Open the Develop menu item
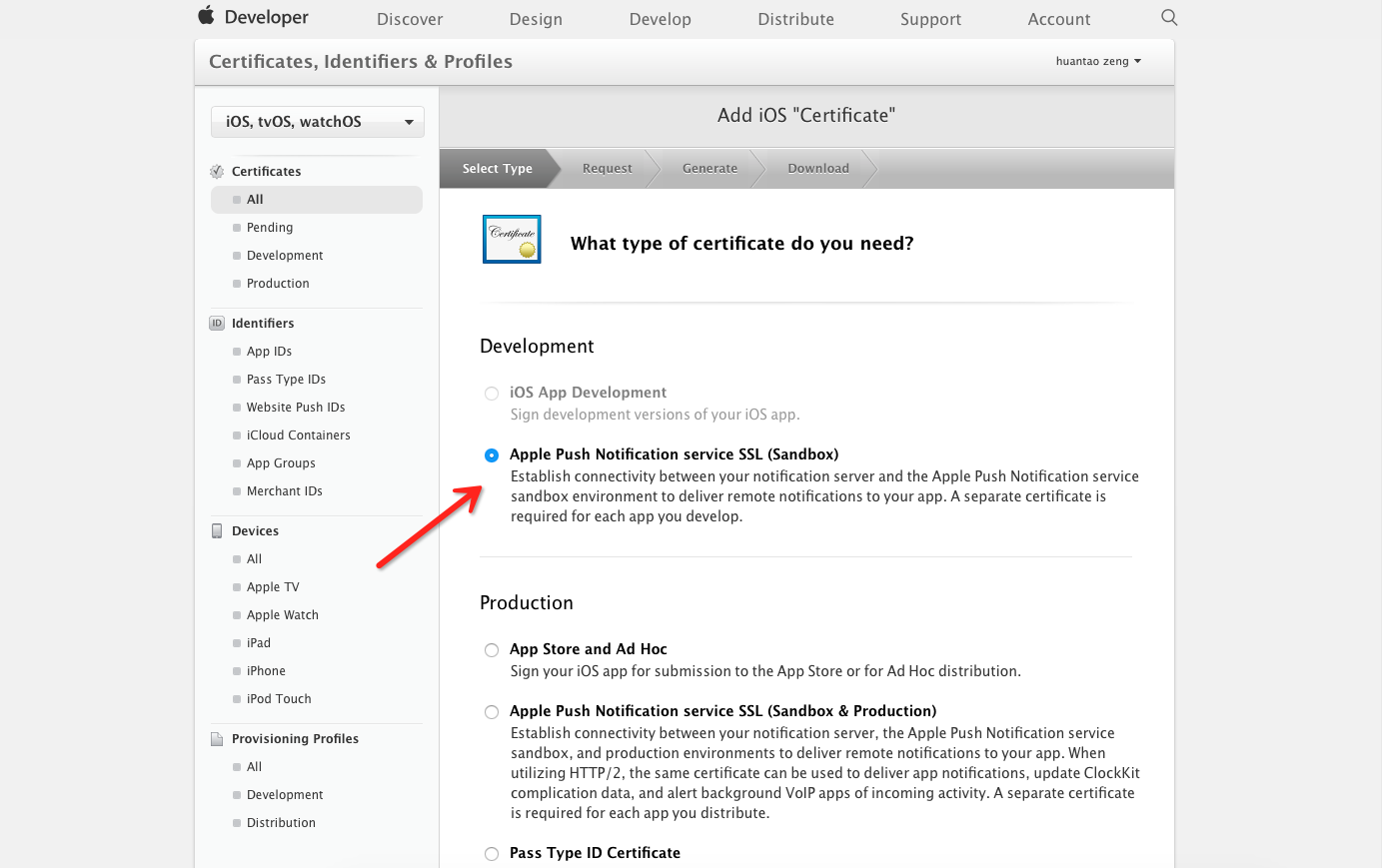 (661, 19)
